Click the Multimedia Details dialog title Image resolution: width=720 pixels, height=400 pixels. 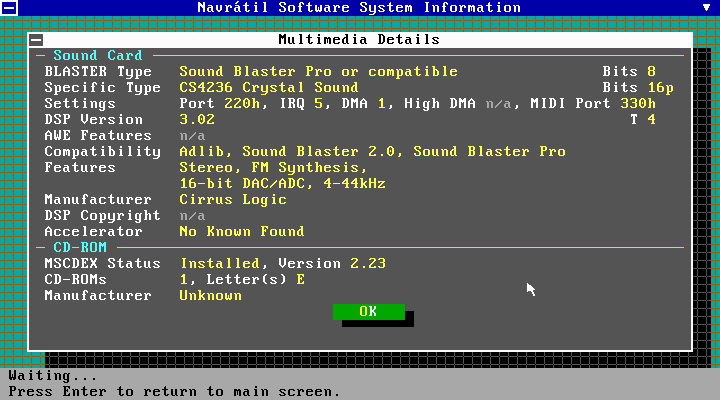[358, 40]
